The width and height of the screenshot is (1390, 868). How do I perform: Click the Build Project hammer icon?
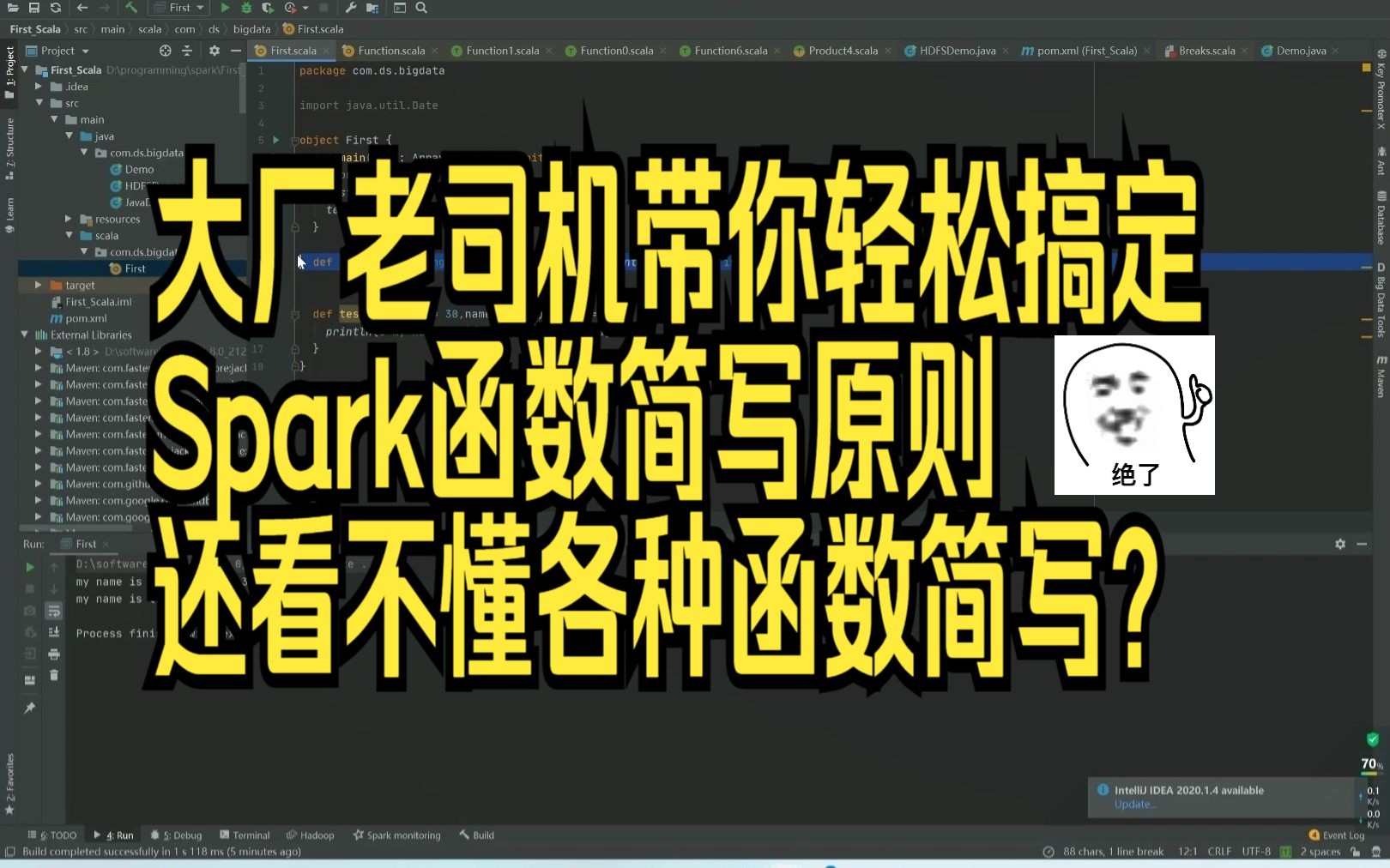131,8
